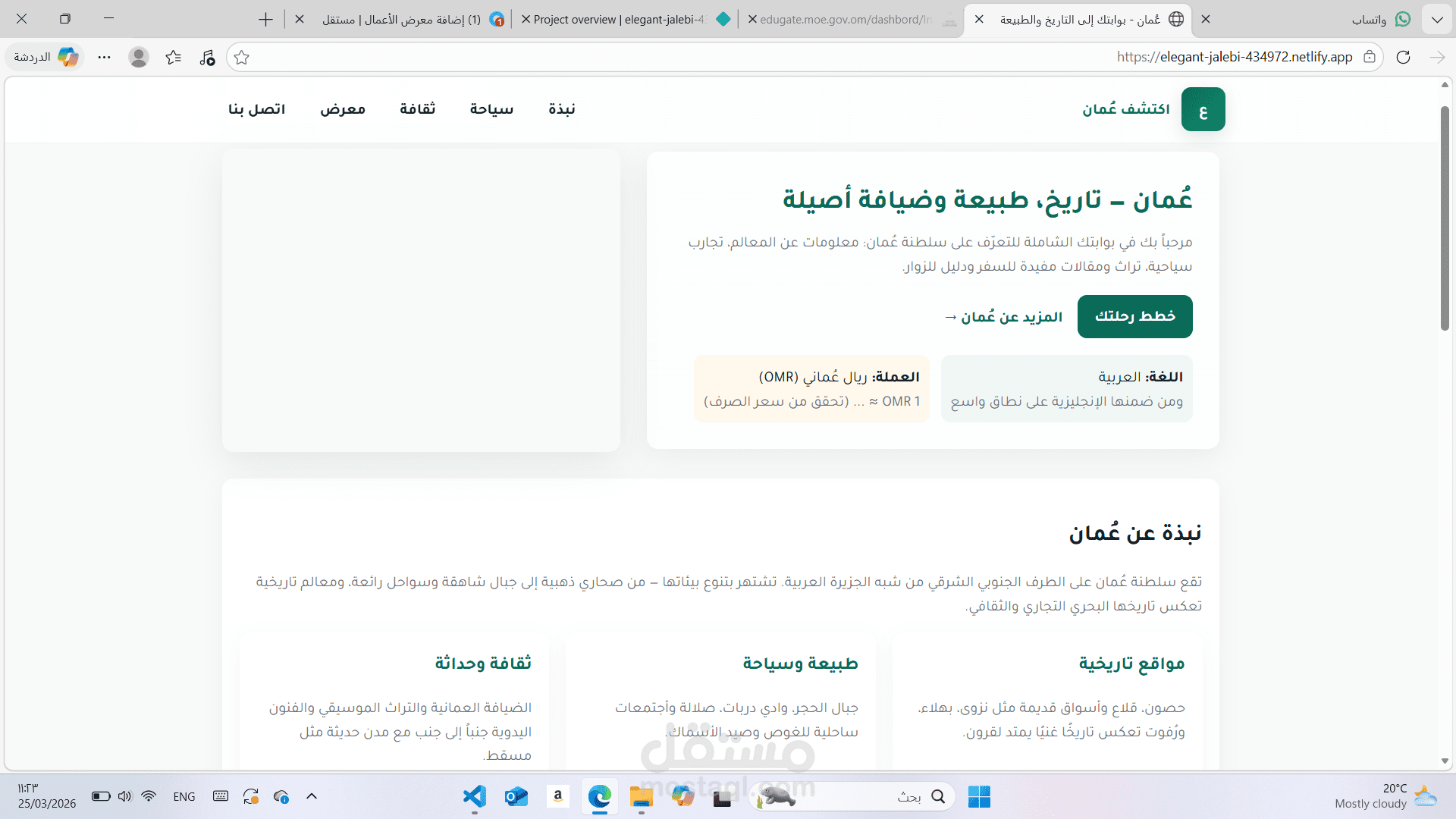Open Visual Studio Code from taskbar

pyautogui.click(x=475, y=796)
